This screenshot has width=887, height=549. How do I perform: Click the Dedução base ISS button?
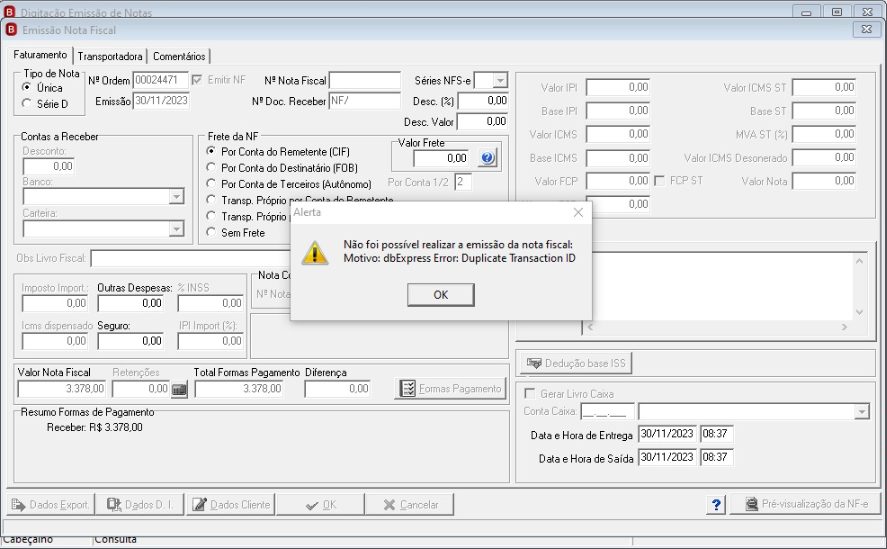tap(576, 363)
